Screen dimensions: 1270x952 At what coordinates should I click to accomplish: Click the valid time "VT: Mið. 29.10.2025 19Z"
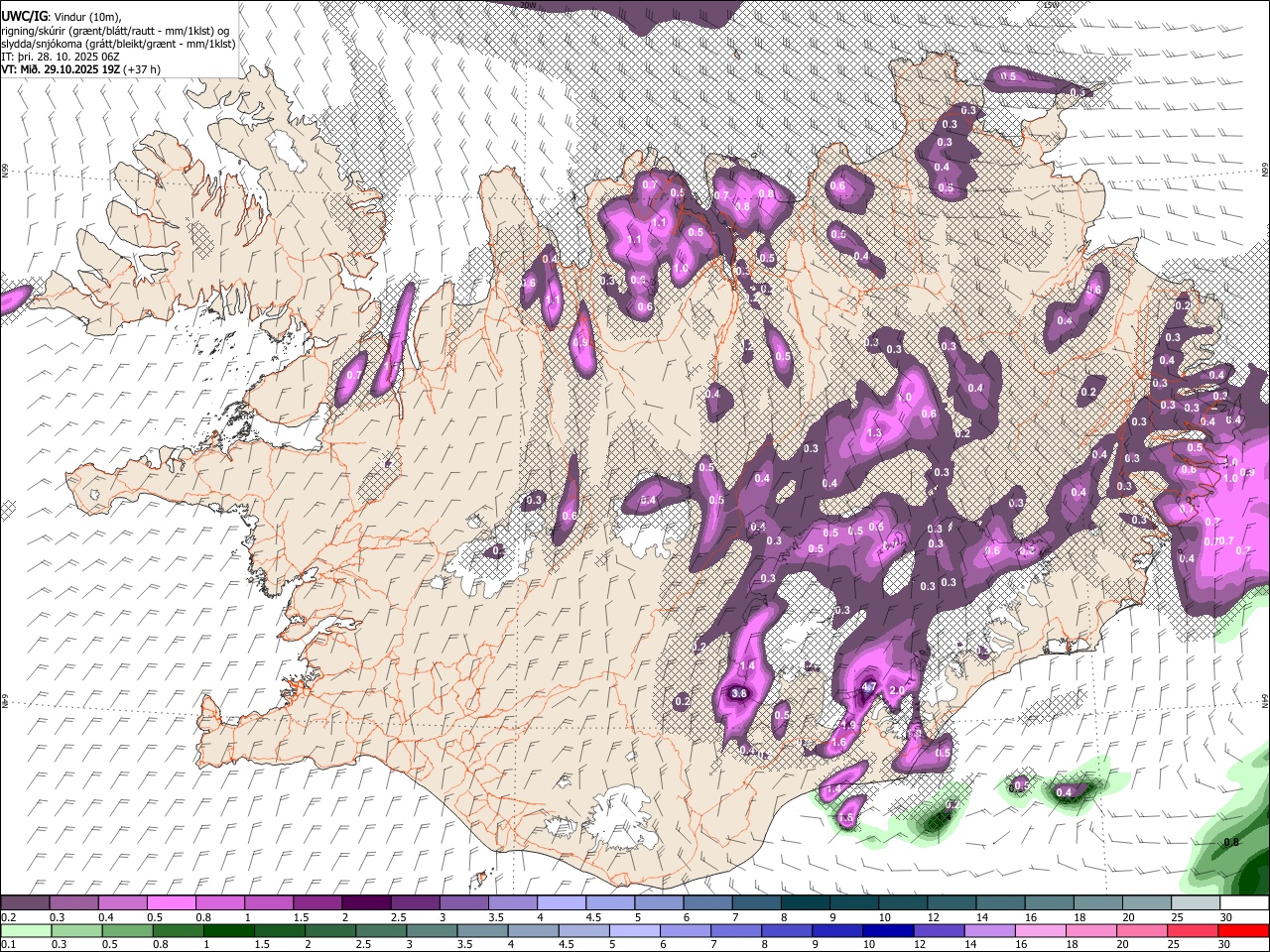62,69
